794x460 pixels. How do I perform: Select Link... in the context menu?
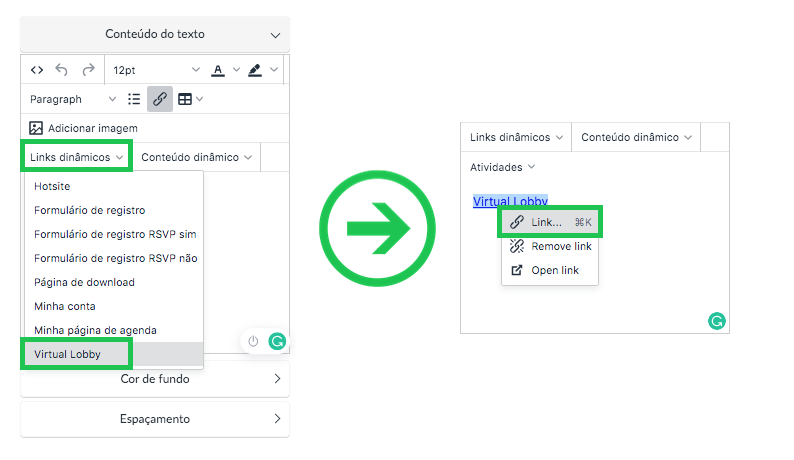coord(550,222)
